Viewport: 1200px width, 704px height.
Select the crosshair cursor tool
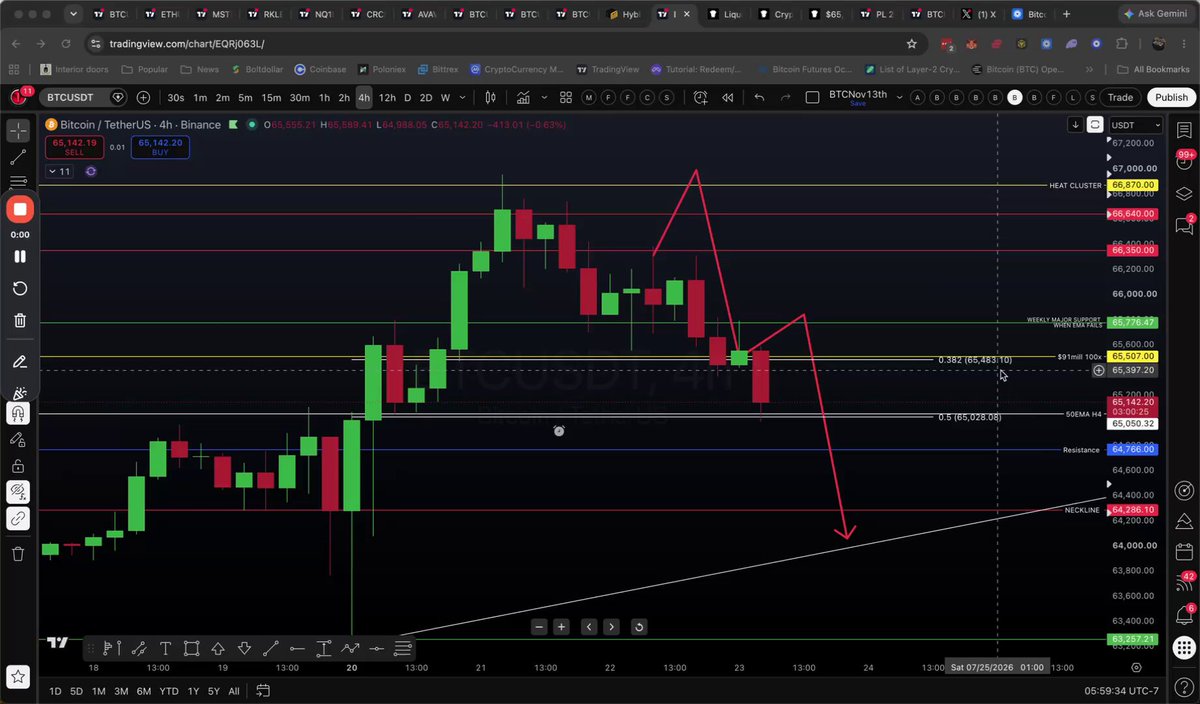pos(18,131)
